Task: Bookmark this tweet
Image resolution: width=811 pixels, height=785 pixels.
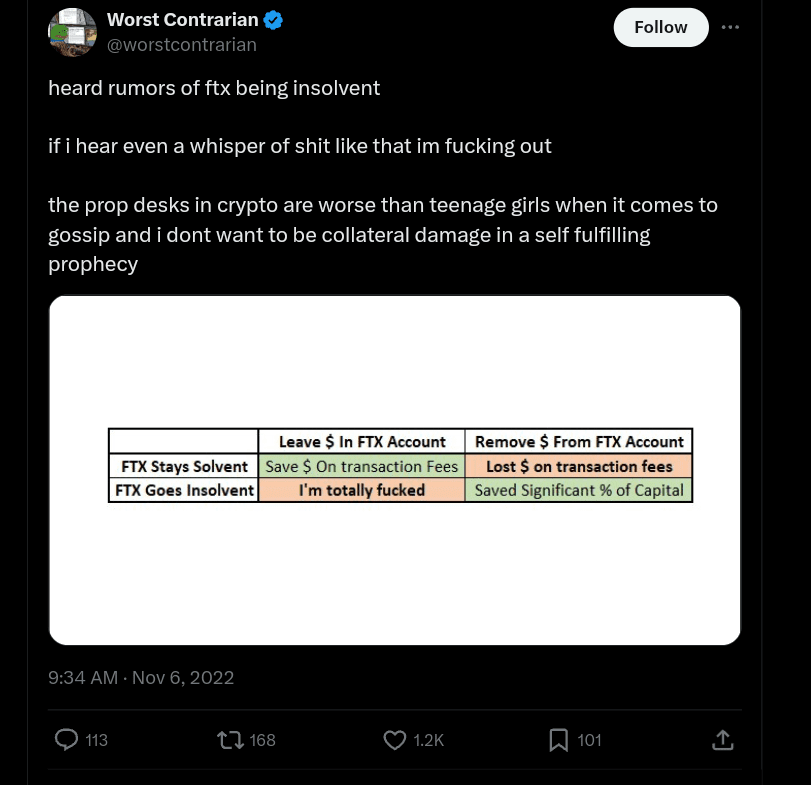Action: click(559, 740)
